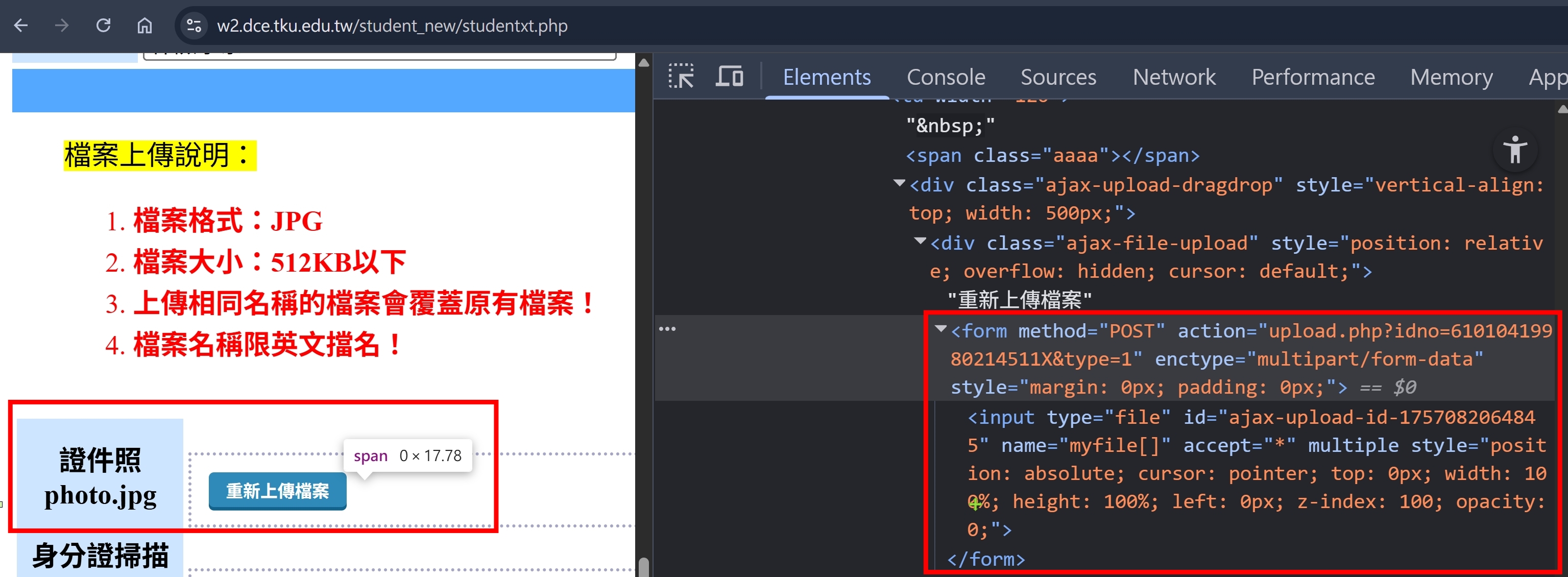Toggle the device toolbar icon in DevTools
Image resolution: width=1568 pixels, height=577 pixels.
coord(729,77)
